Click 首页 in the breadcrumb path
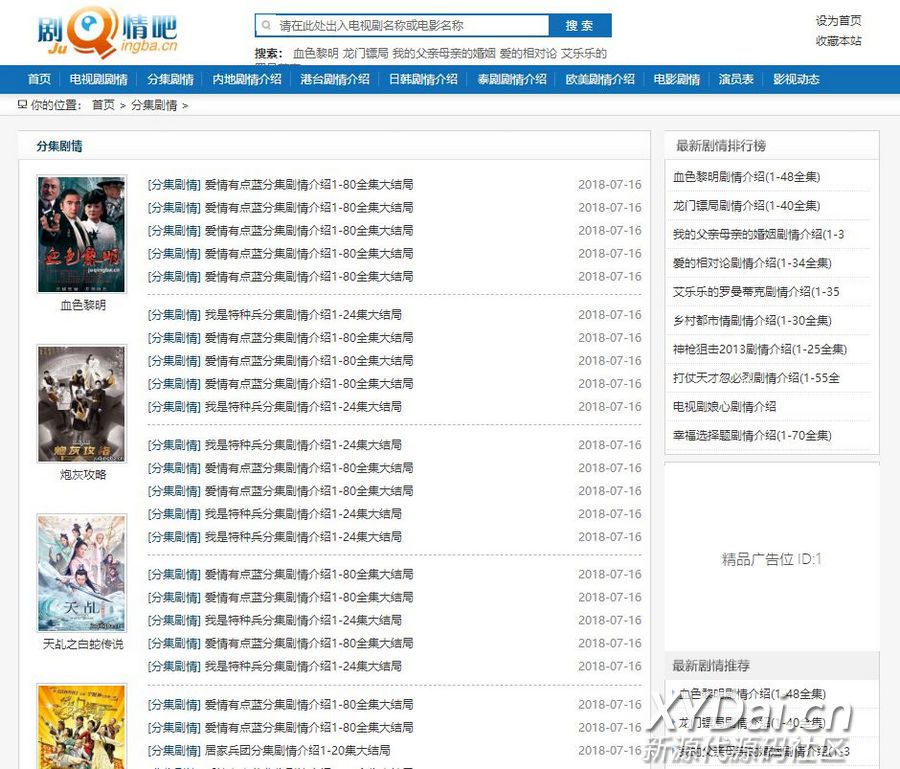The image size is (900, 769). (x=103, y=105)
